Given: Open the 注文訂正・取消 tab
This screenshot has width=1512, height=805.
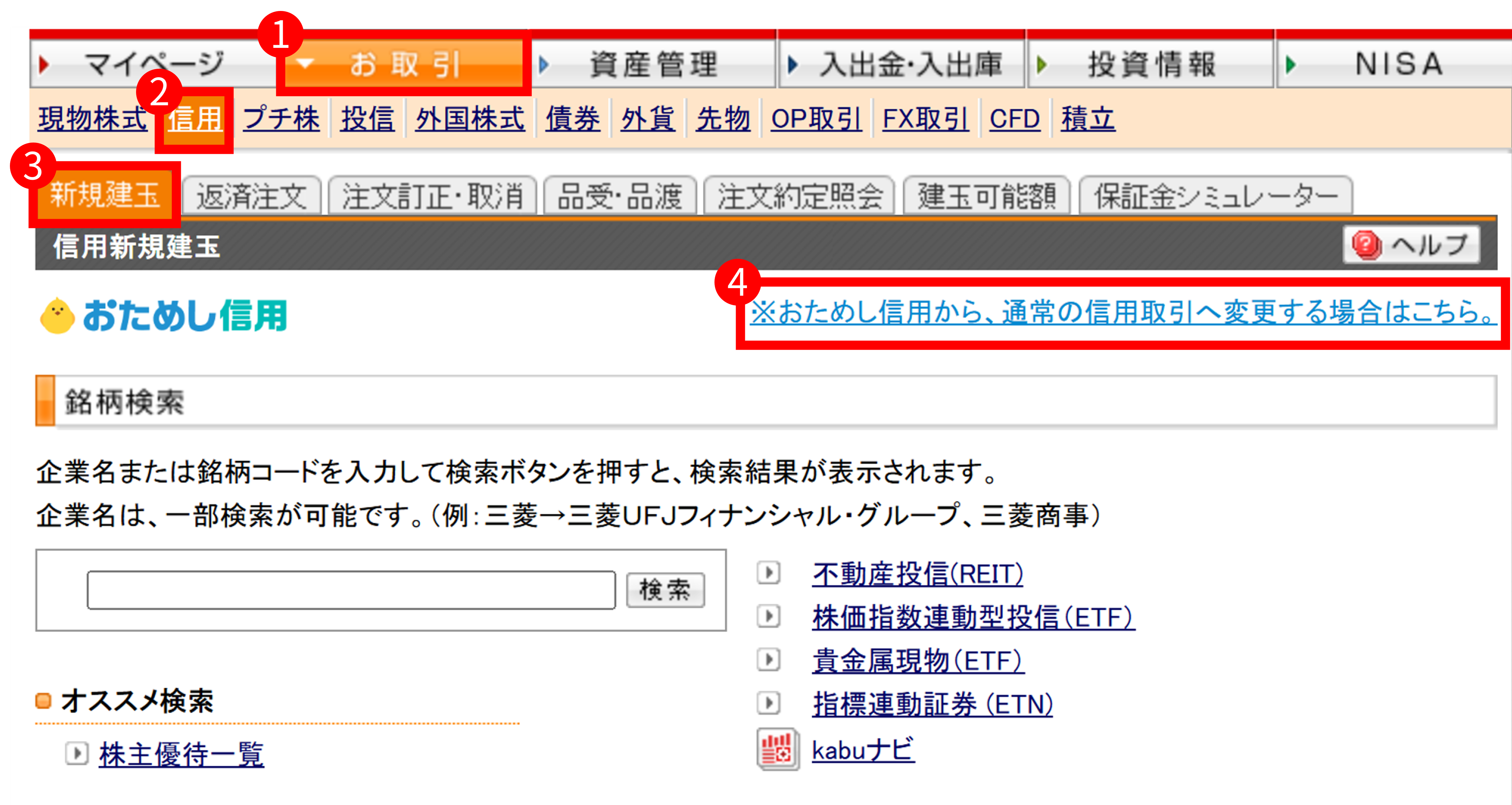Looking at the screenshot, I should pyautogui.click(x=432, y=196).
